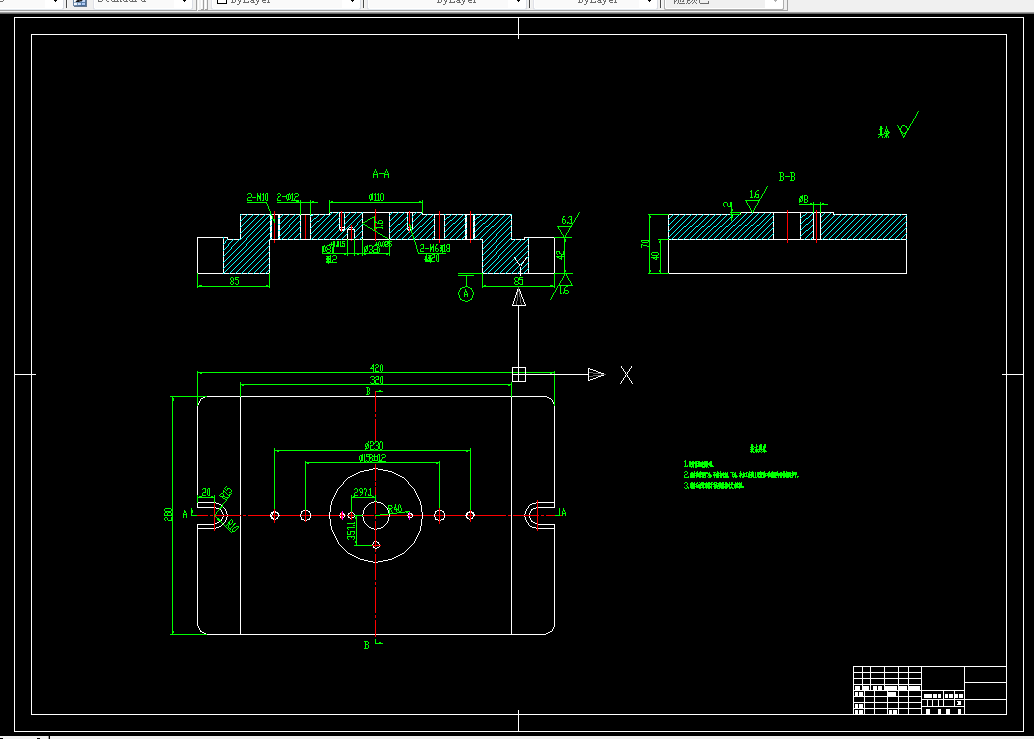Click the title block table at bottom right
1034x739 pixels.
930,690
